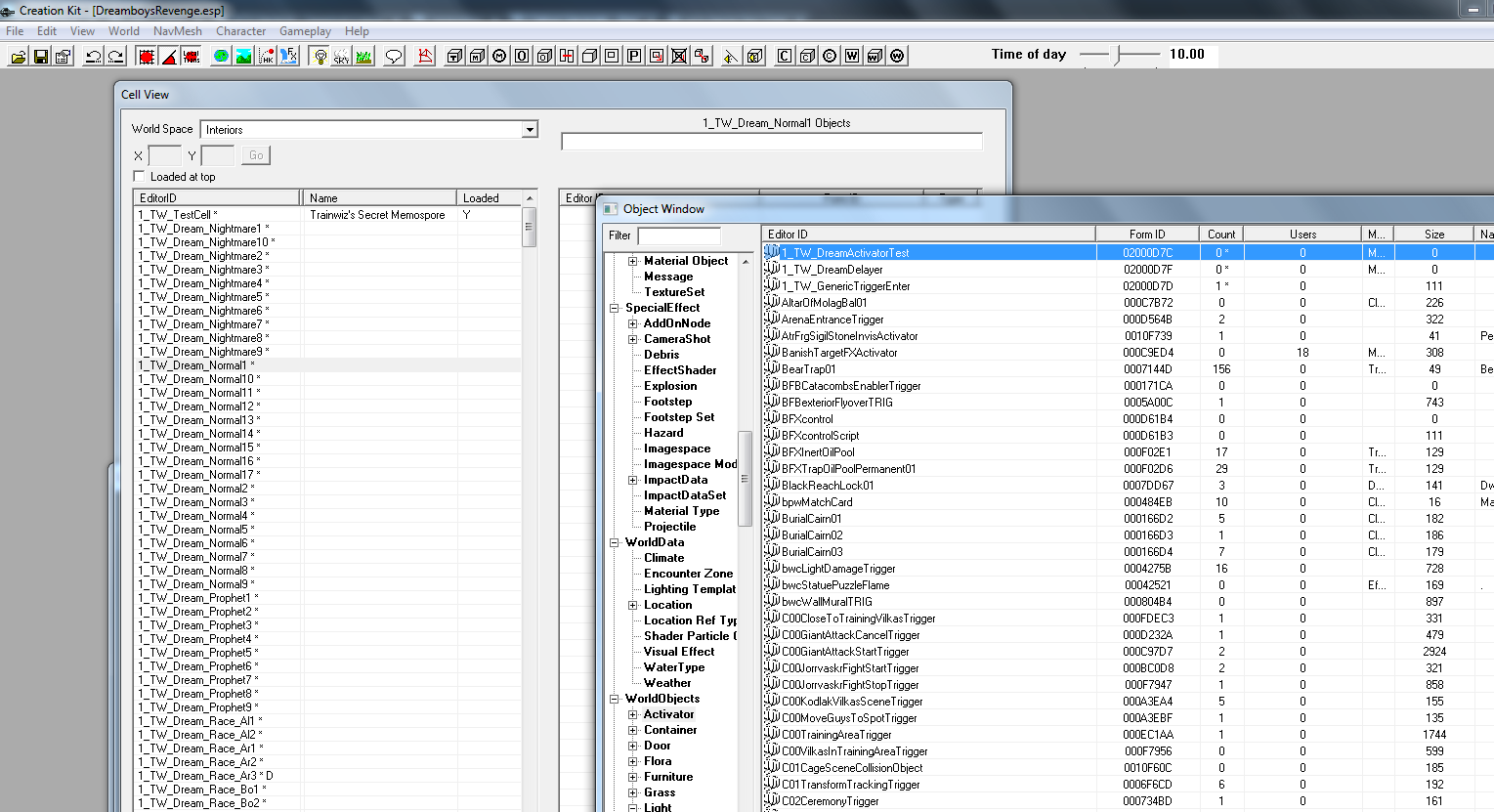Toggle the SKY rendering icon
1494x812 pixels.
[x=341, y=57]
